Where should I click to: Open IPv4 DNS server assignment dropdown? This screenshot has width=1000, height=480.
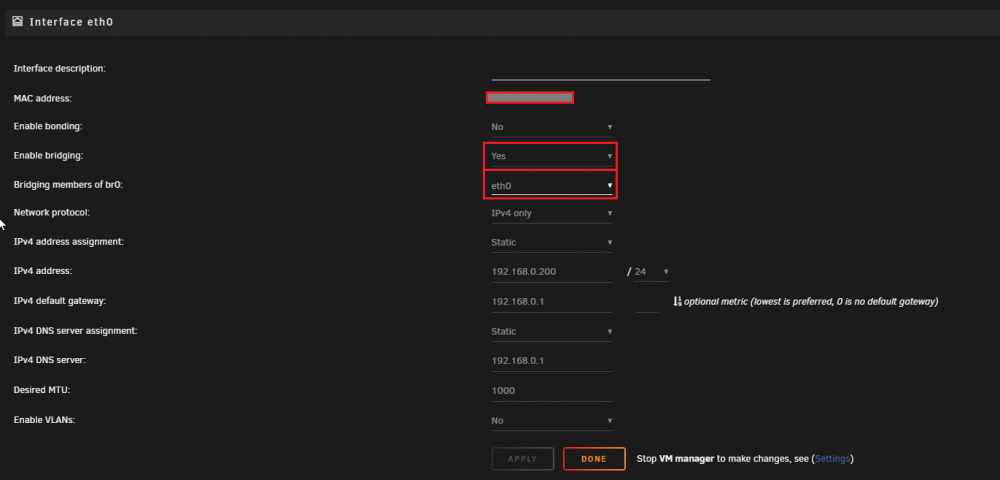tap(552, 331)
